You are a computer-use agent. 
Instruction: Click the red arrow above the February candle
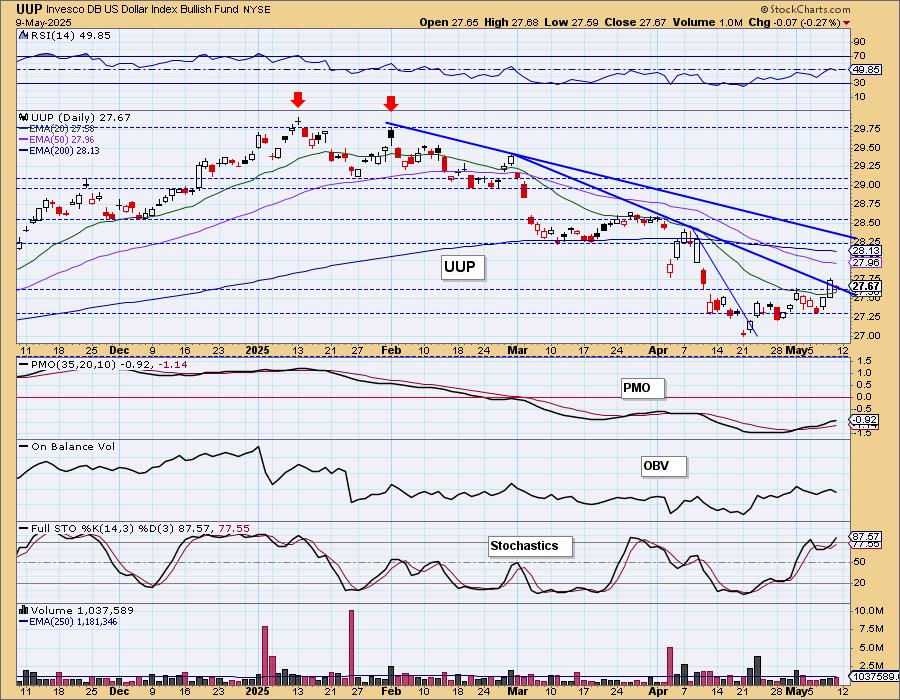click(391, 103)
